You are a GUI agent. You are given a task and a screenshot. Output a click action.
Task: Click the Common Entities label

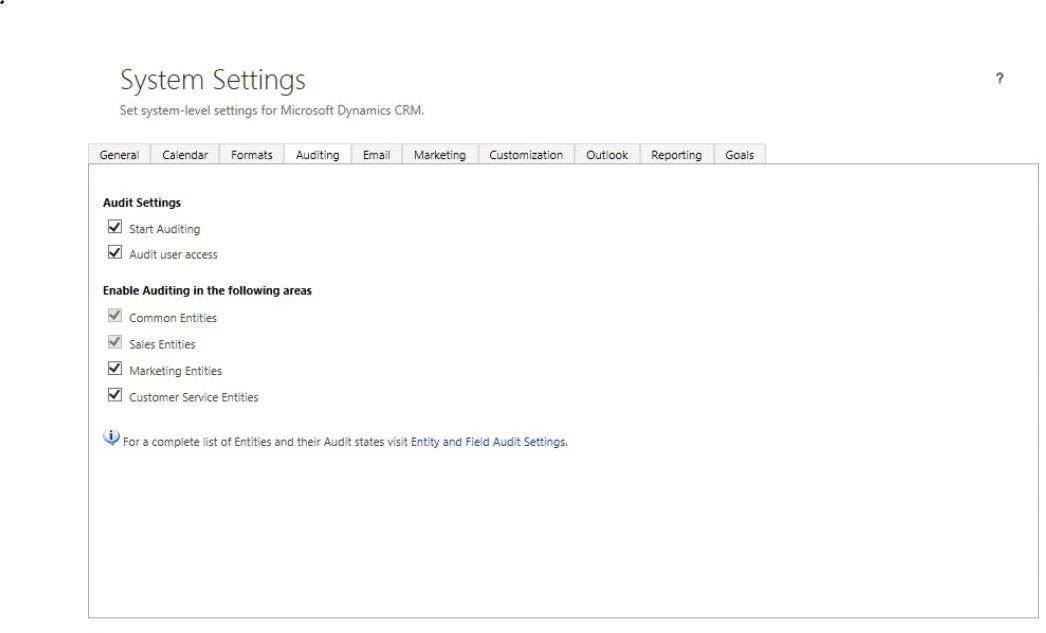tap(173, 318)
